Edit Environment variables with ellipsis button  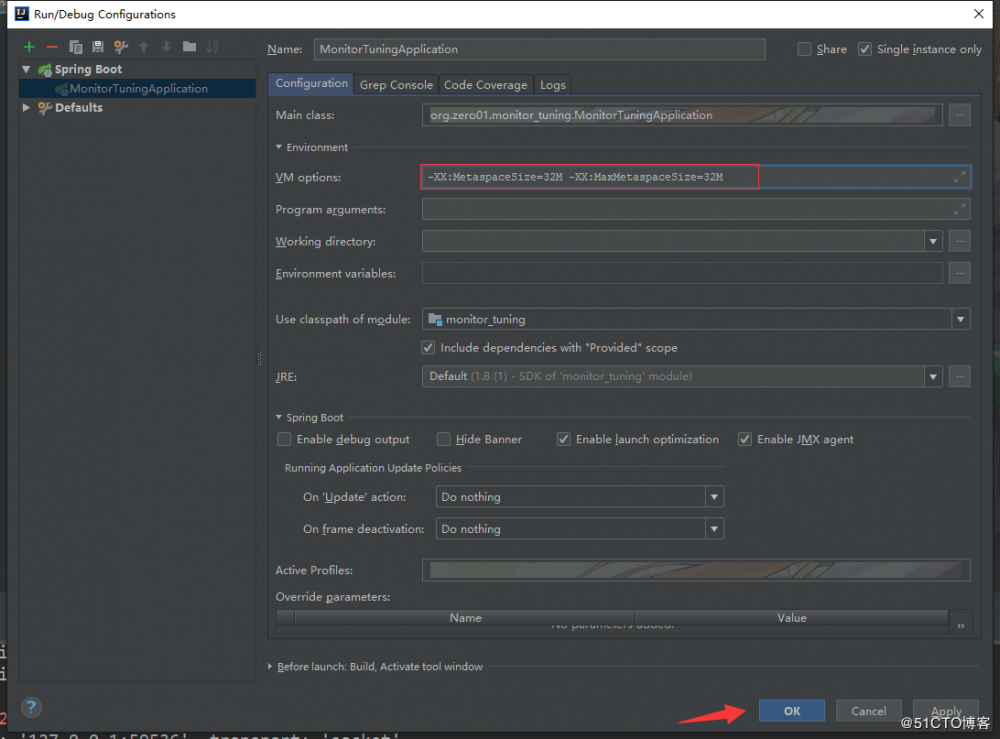pos(959,273)
